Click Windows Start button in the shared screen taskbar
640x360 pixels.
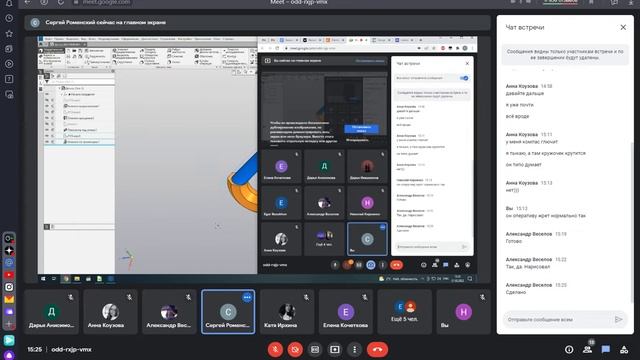[x=43, y=279]
